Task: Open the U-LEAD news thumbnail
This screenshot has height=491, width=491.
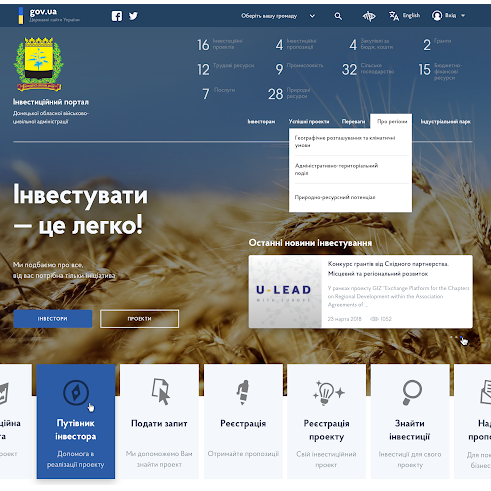Action: 285,292
